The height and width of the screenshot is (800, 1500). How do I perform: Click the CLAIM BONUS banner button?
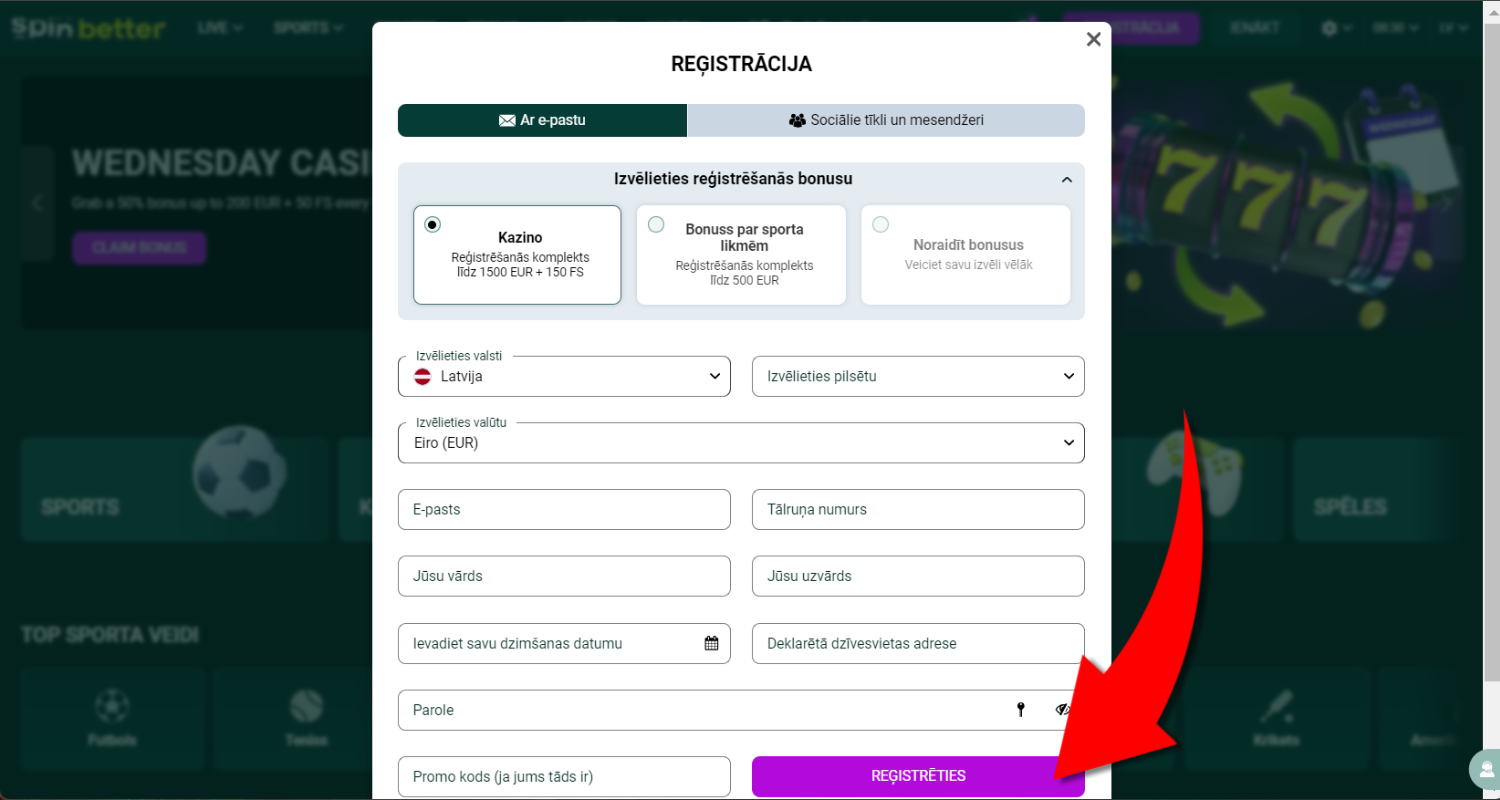(139, 248)
